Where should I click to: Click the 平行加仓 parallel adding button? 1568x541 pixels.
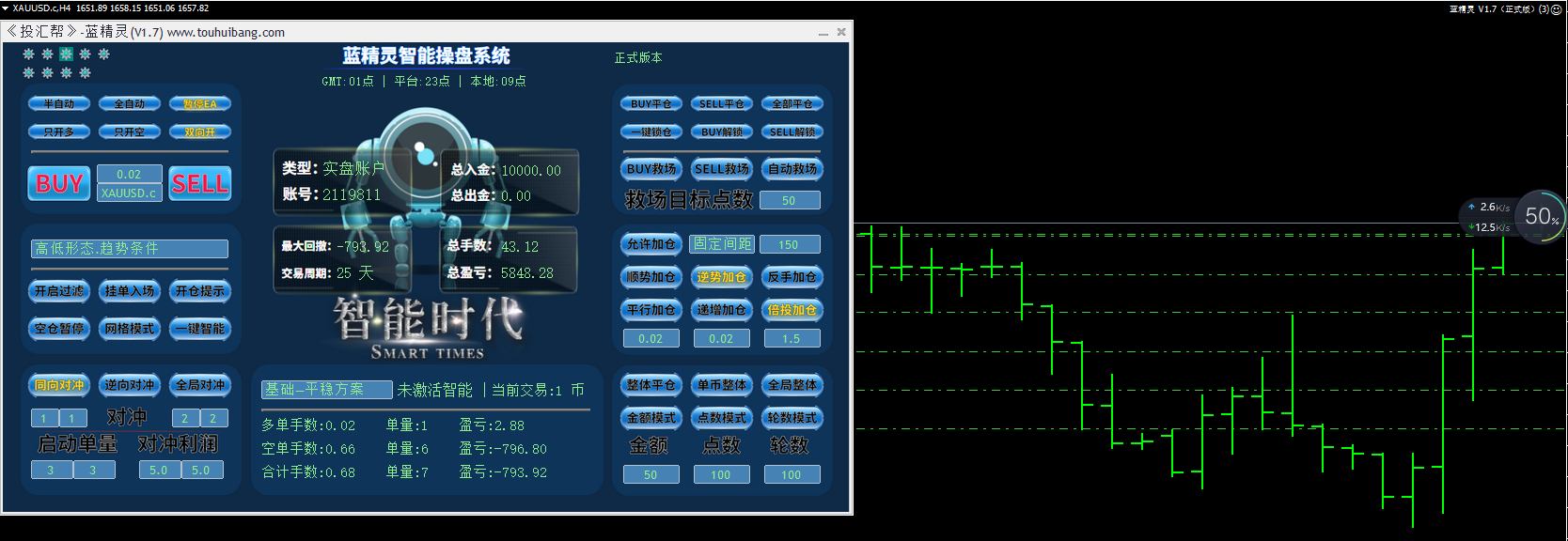point(651,310)
